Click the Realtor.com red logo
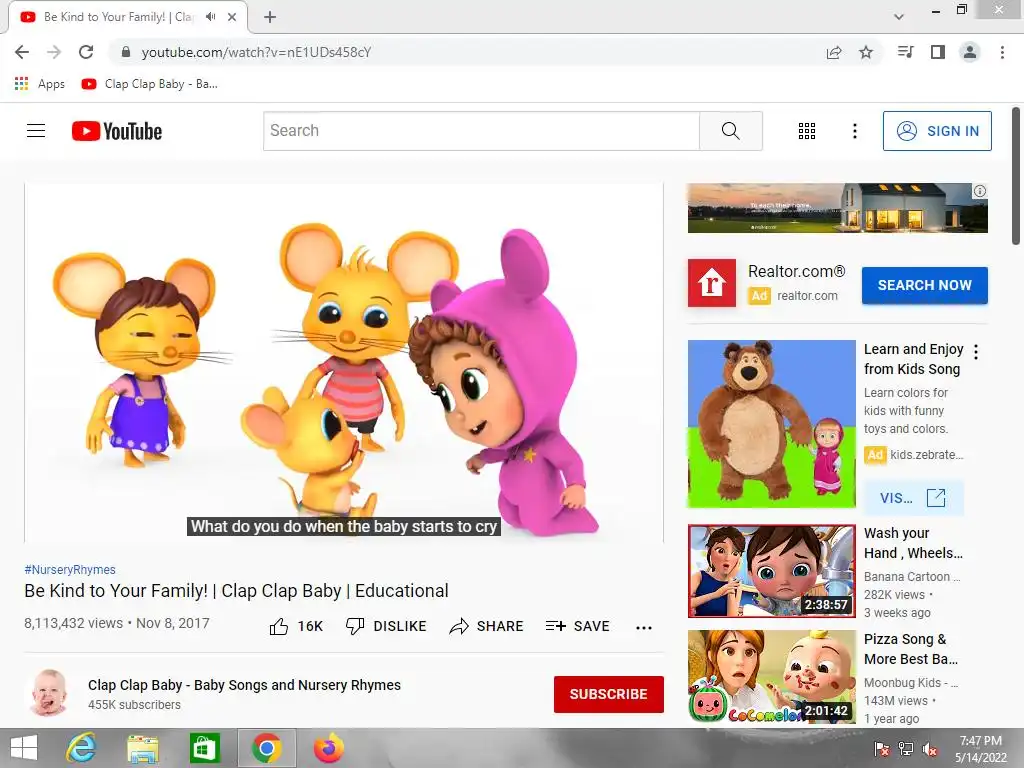 click(712, 283)
